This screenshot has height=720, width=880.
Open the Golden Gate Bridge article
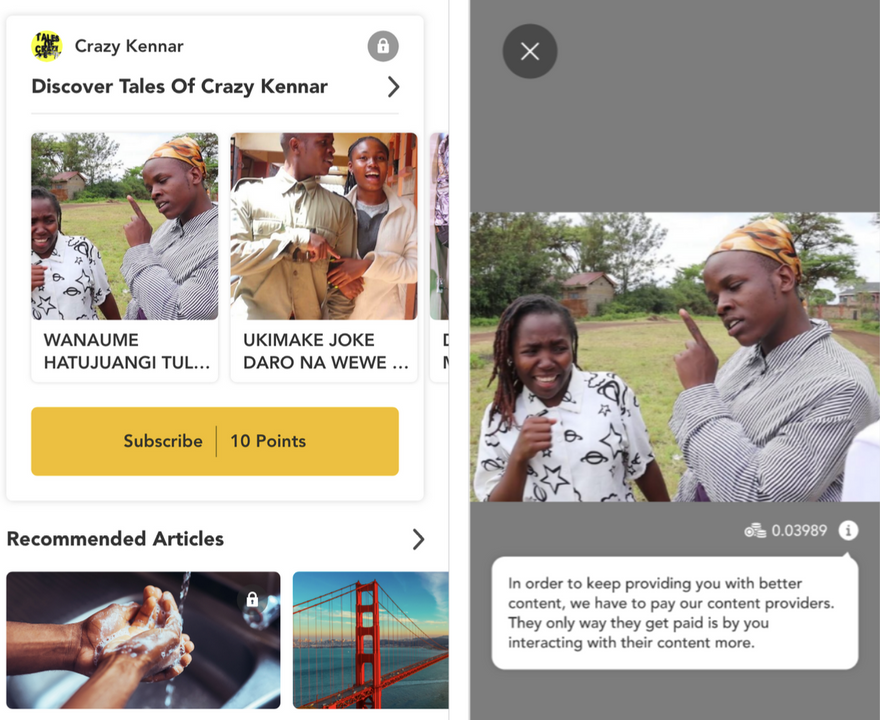pos(370,640)
